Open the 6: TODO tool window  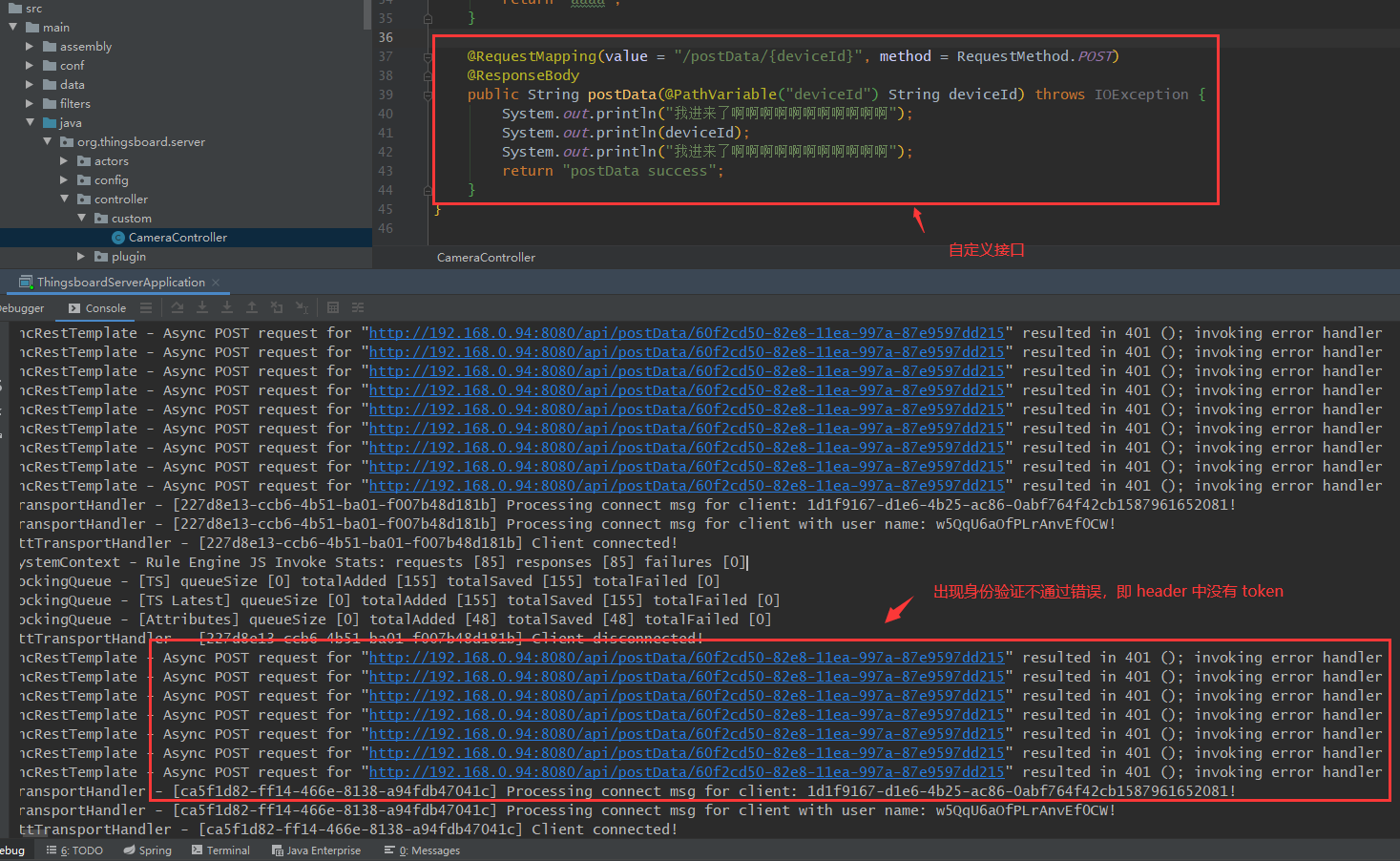click(74, 850)
